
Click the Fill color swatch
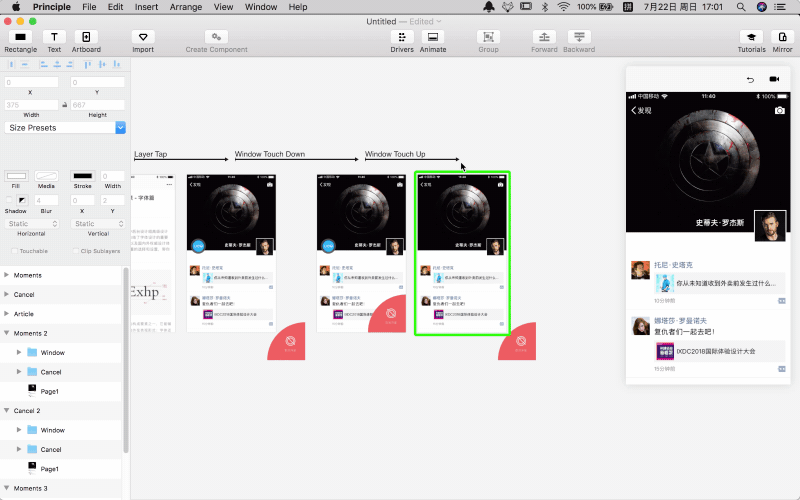click(16, 176)
